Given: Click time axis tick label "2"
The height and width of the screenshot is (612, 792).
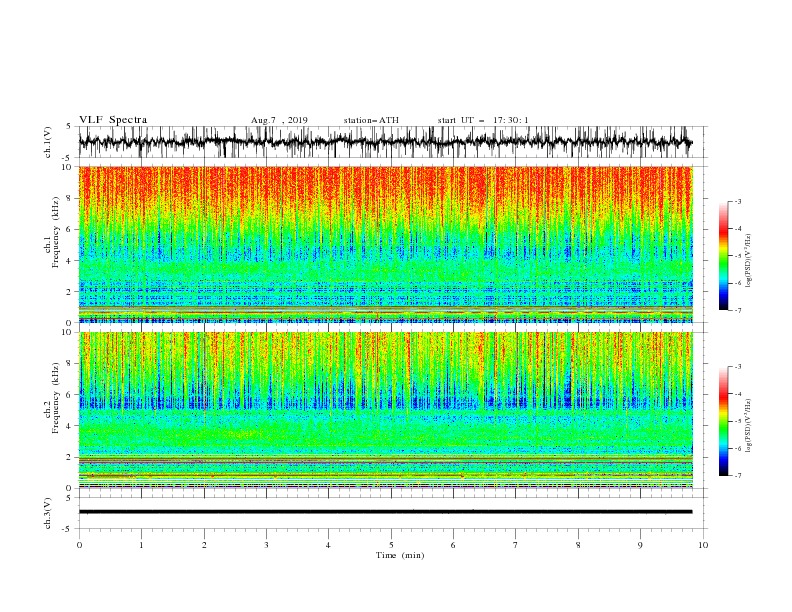Looking at the screenshot, I should [x=204, y=545].
